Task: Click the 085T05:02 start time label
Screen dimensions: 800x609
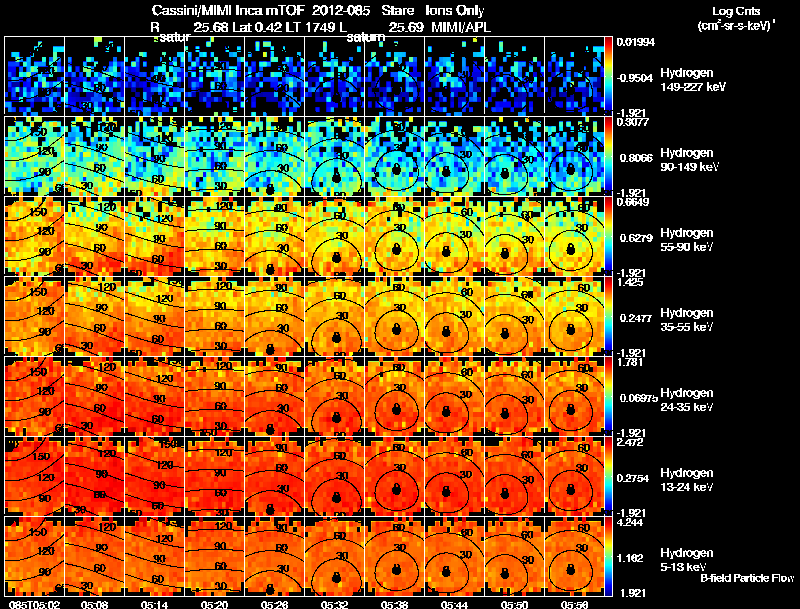Action: click(34, 604)
